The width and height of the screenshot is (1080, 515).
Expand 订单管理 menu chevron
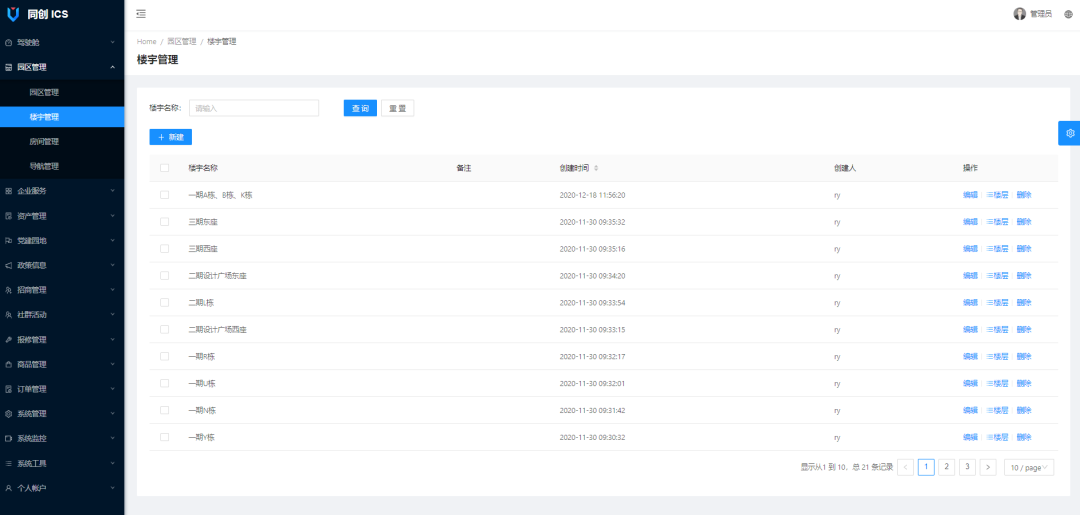click(x=112, y=389)
